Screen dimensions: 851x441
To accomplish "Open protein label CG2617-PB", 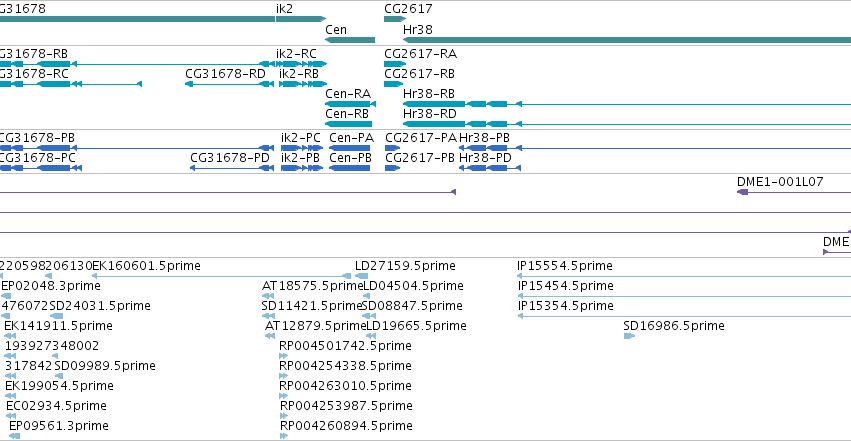I will (420, 158).
